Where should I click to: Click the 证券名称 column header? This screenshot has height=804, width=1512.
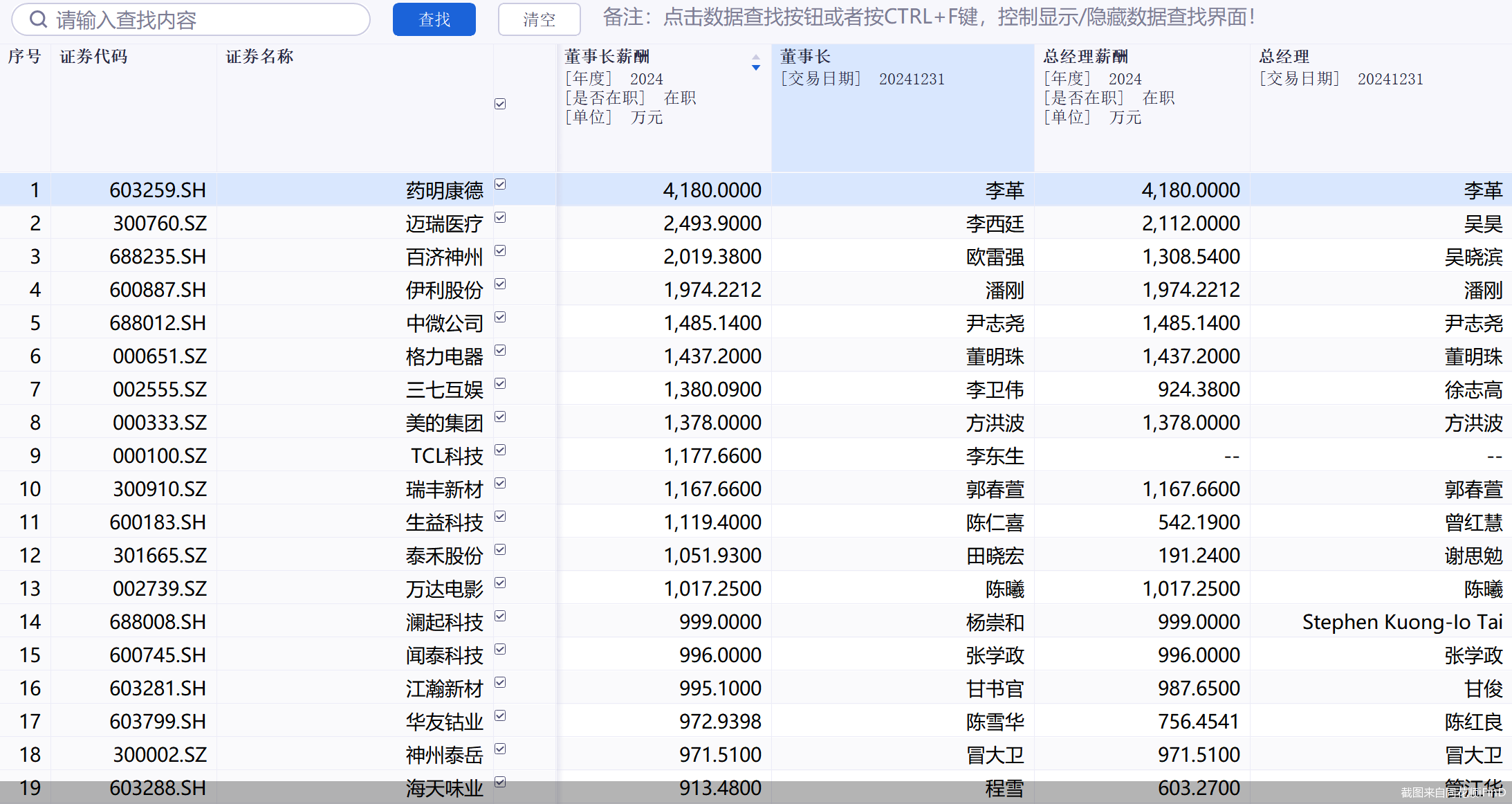(x=259, y=57)
